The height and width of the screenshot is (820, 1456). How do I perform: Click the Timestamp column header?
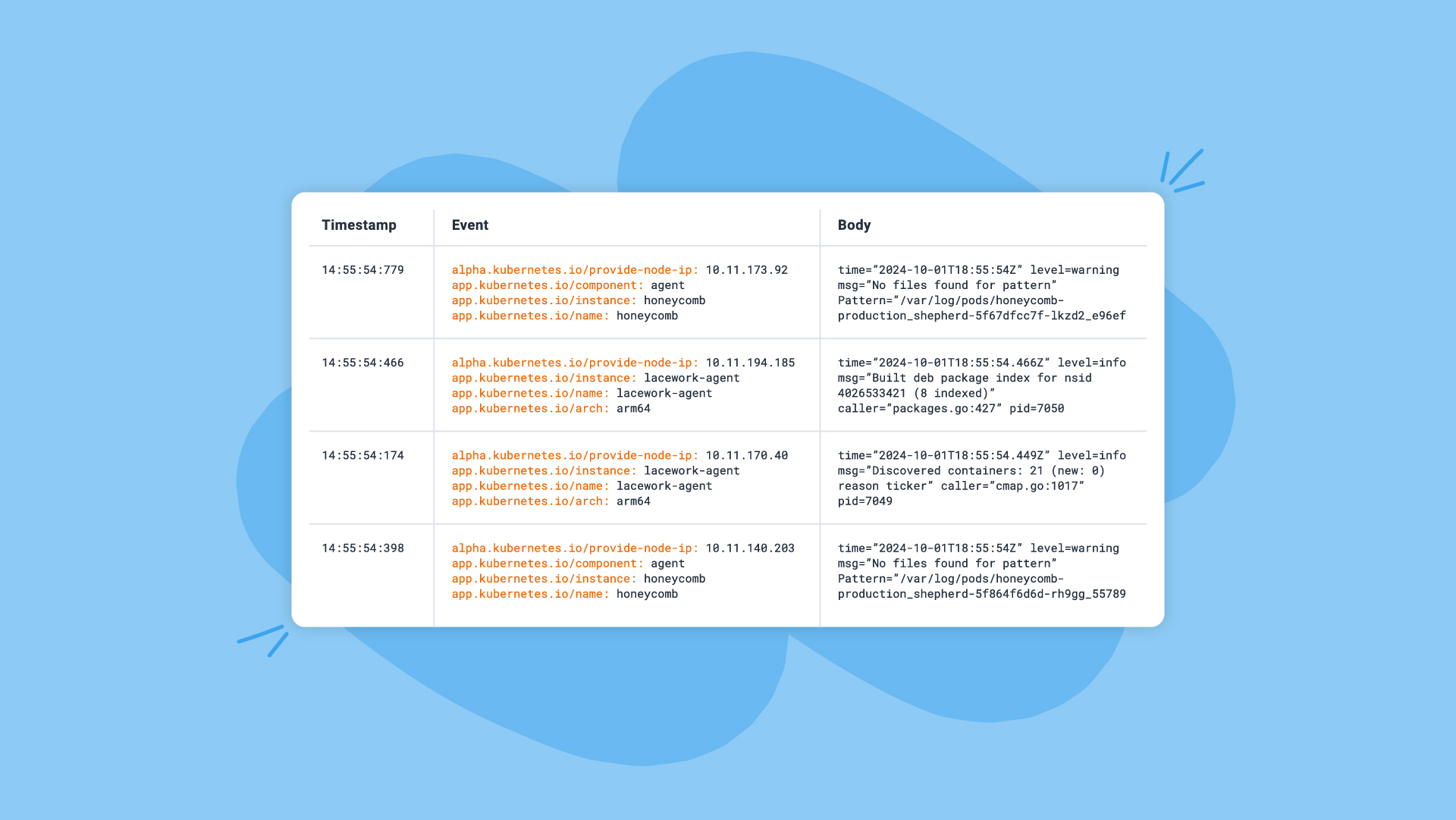[x=358, y=224]
